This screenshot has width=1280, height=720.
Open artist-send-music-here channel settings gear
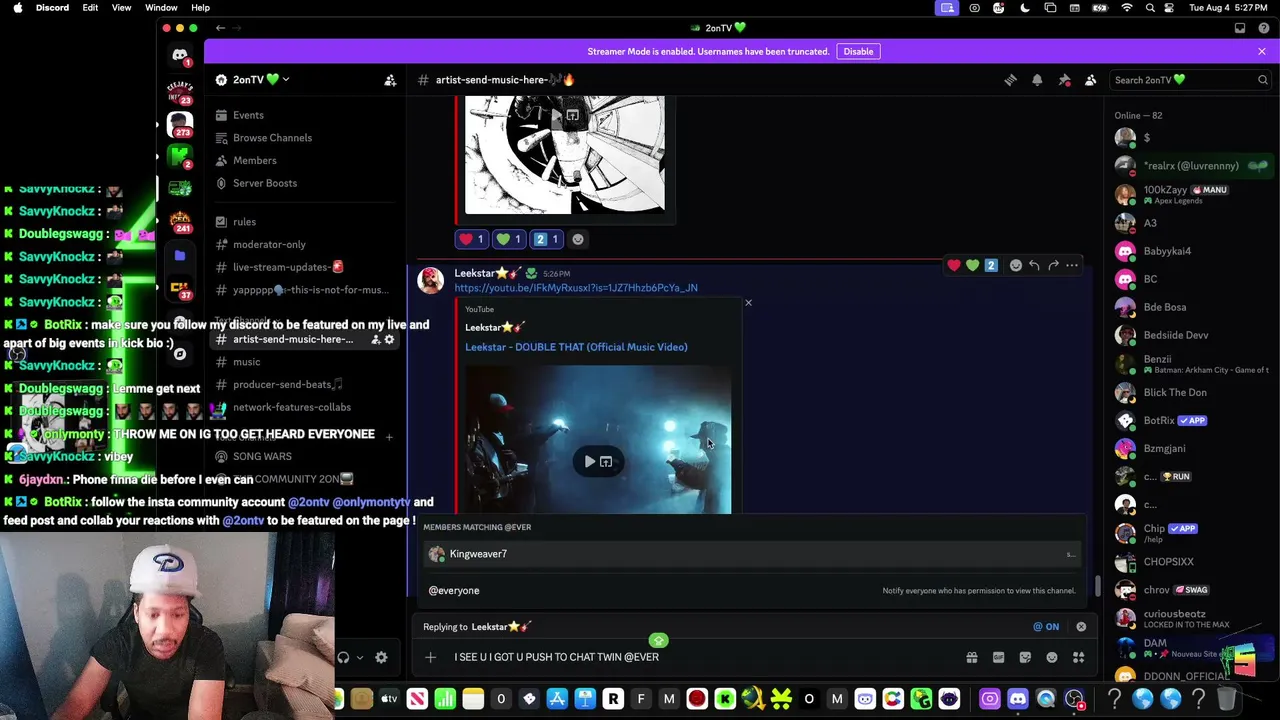tap(390, 340)
